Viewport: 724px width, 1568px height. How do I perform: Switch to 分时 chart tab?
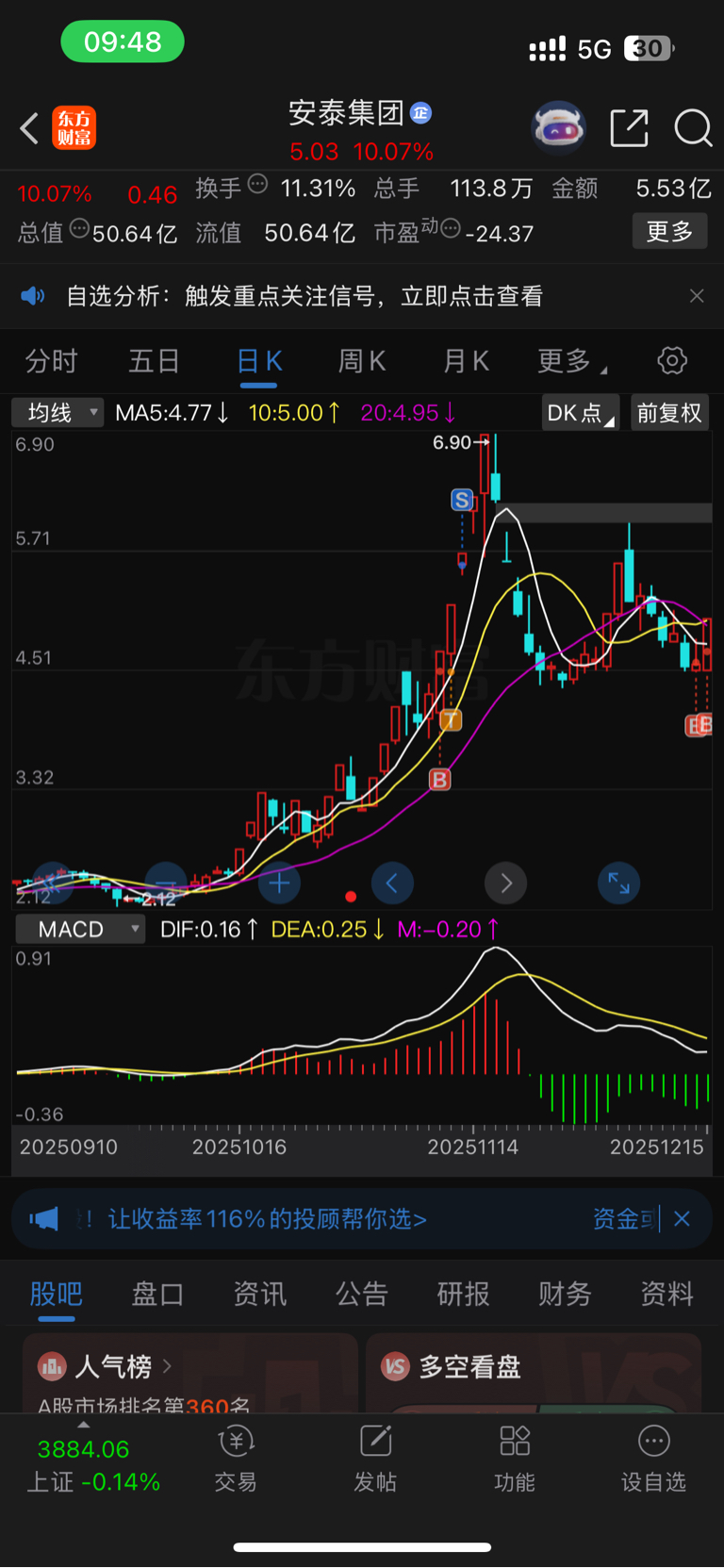tap(52, 360)
